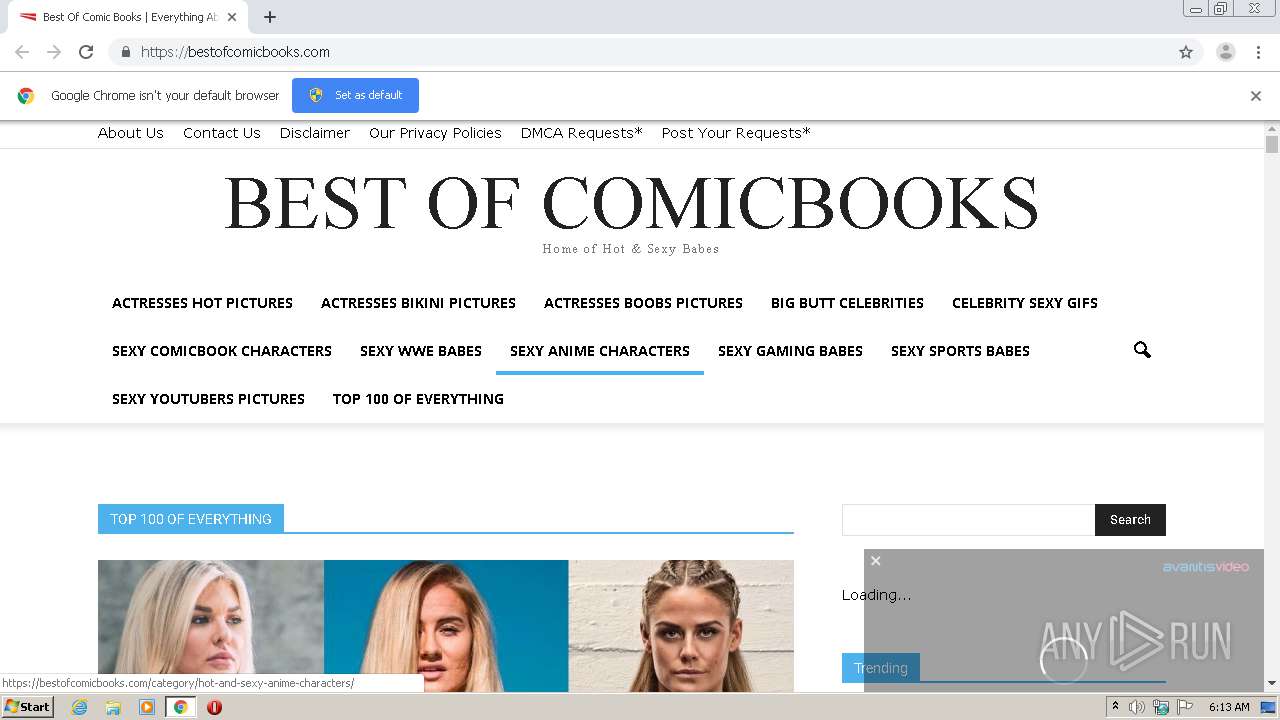Open Chrome three-dot menu
This screenshot has height=720, width=1280.
click(1258, 52)
